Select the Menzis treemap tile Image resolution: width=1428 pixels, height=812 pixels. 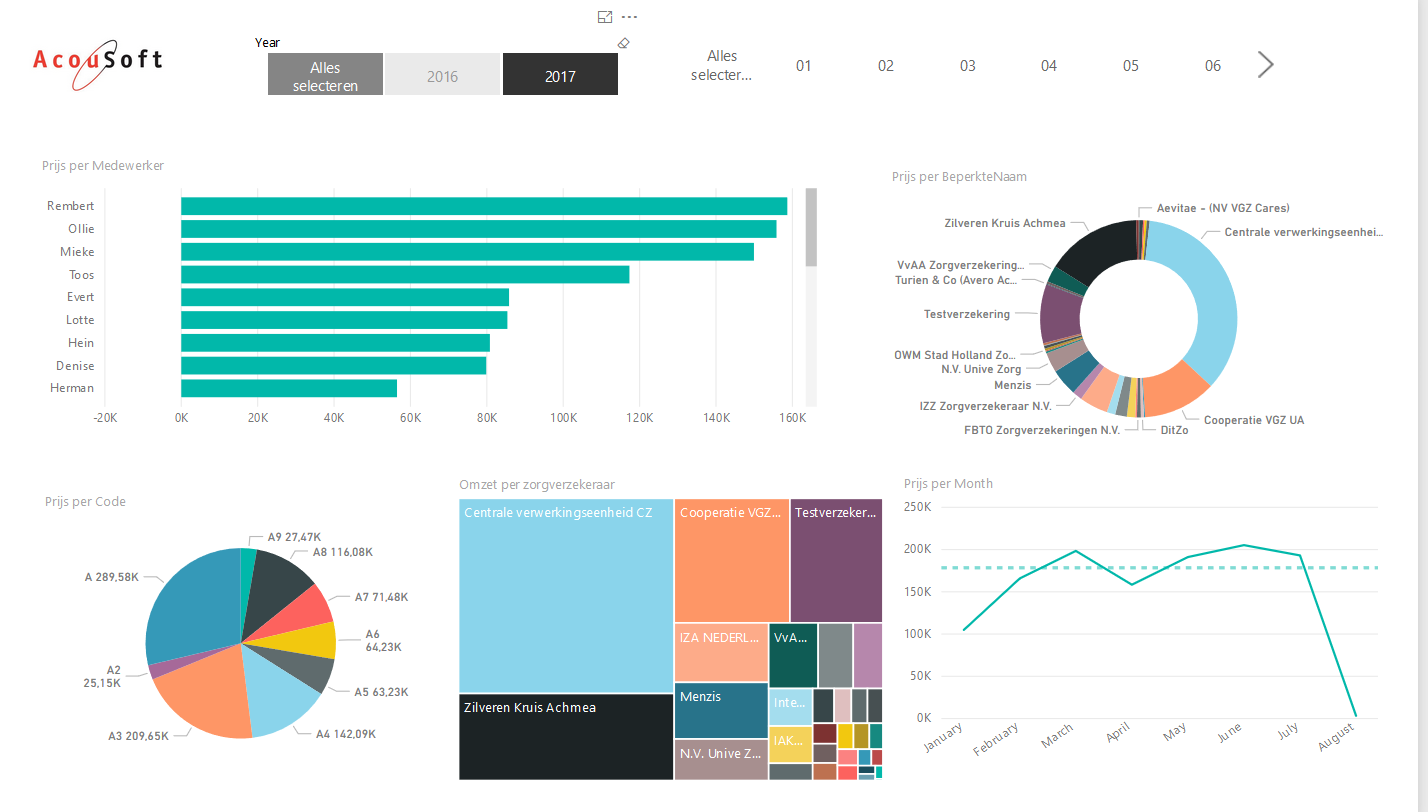(721, 711)
